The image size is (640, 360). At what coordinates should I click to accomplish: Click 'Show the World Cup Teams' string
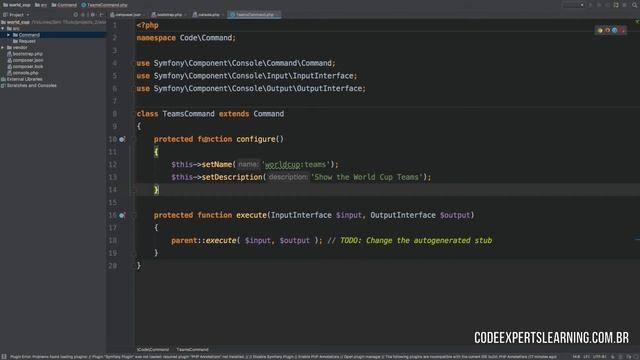tap(367, 177)
